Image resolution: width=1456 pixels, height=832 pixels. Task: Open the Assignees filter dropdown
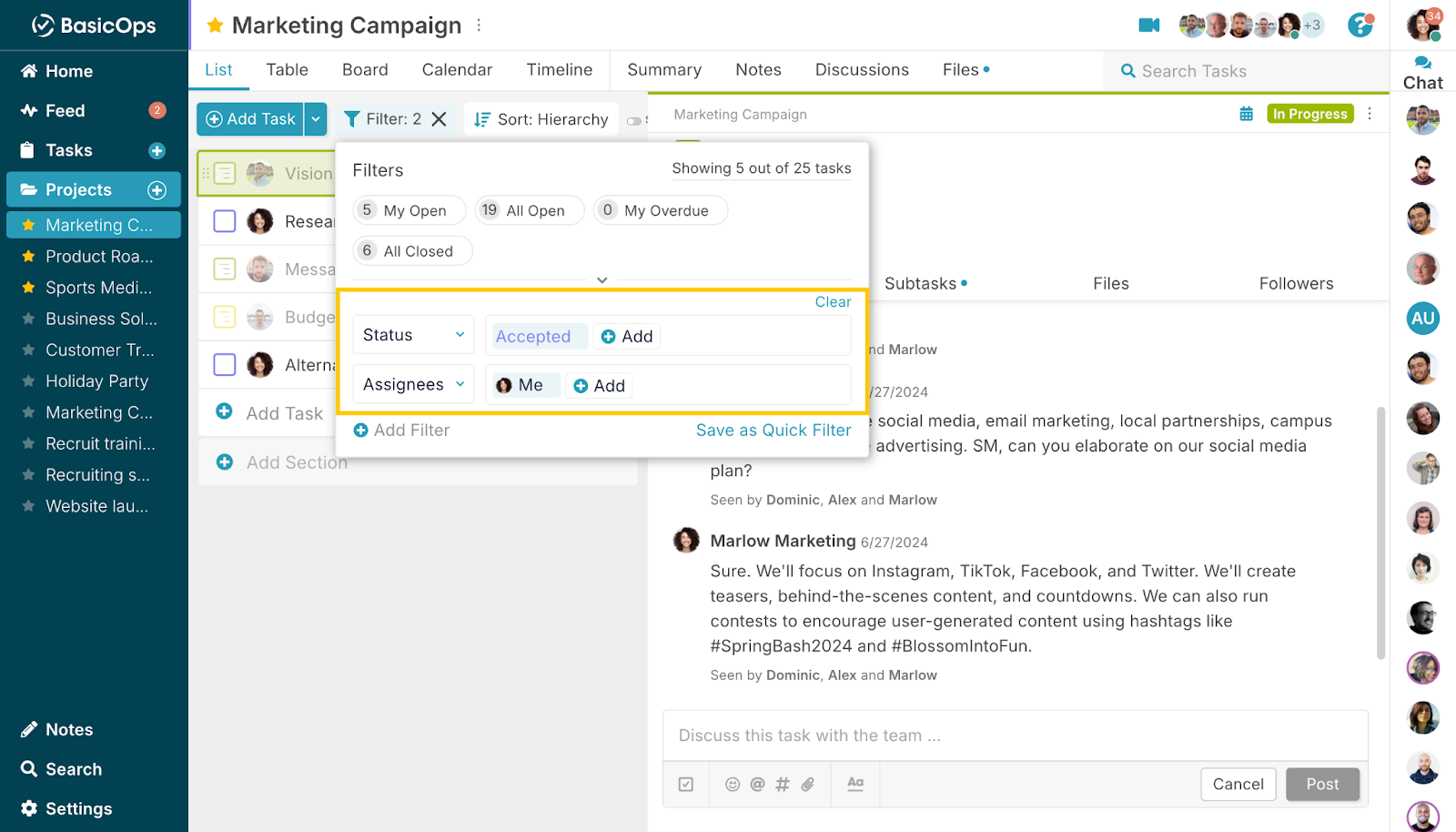tap(413, 385)
